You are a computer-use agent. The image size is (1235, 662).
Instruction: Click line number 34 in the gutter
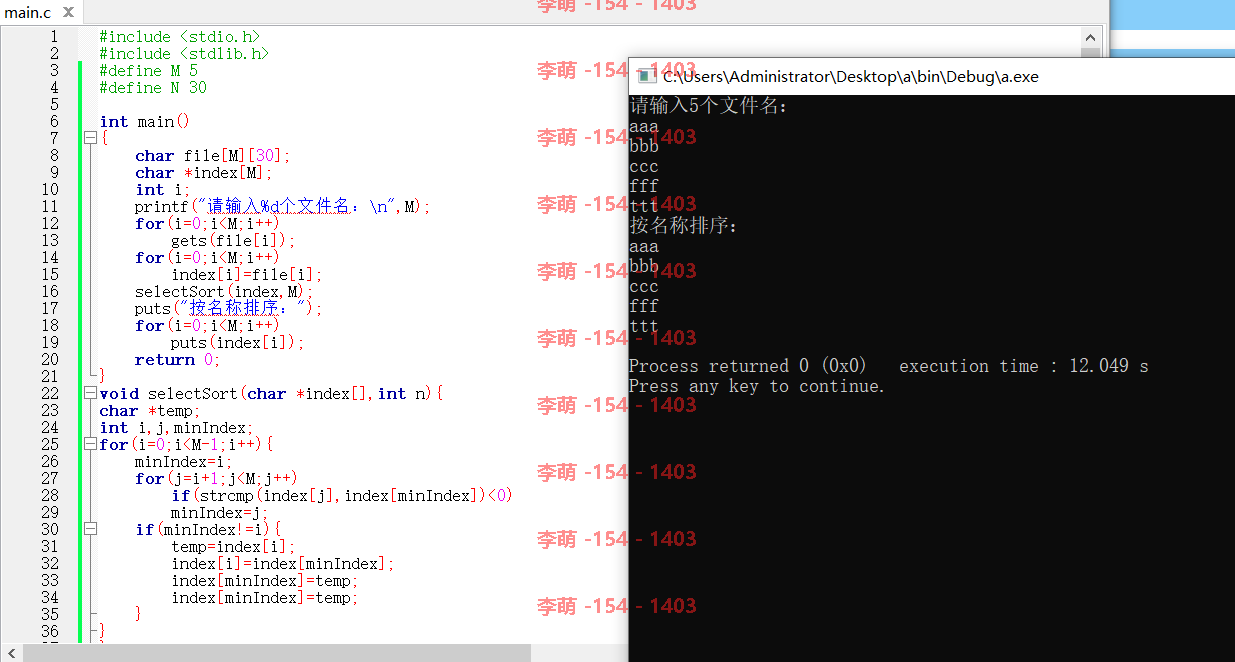(x=49, y=598)
